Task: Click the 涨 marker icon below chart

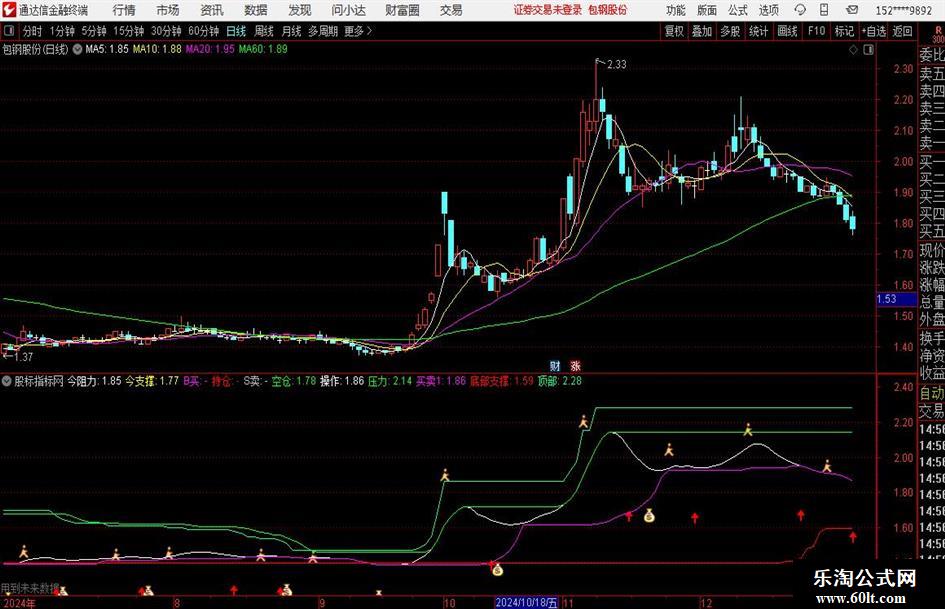Action: pyautogui.click(x=576, y=365)
